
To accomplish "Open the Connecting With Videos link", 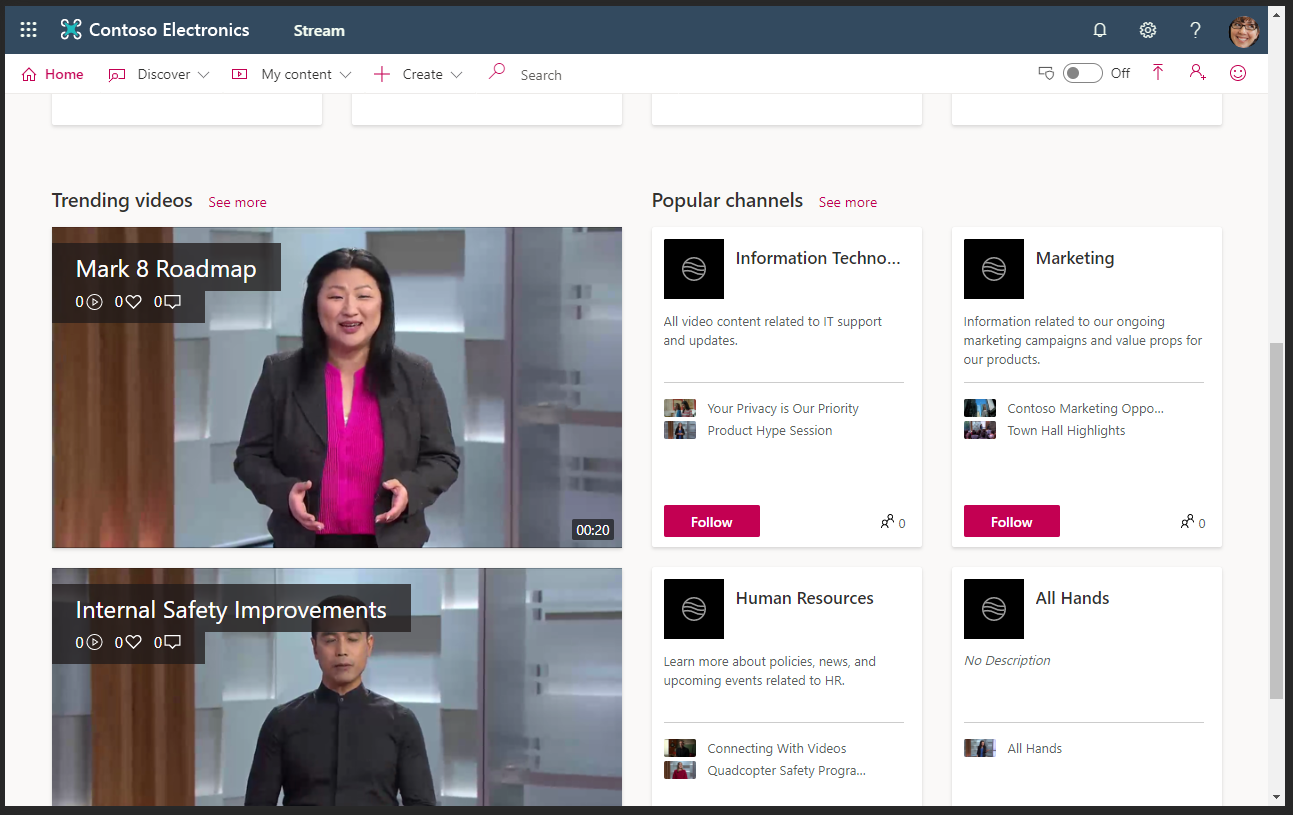I will (x=777, y=748).
